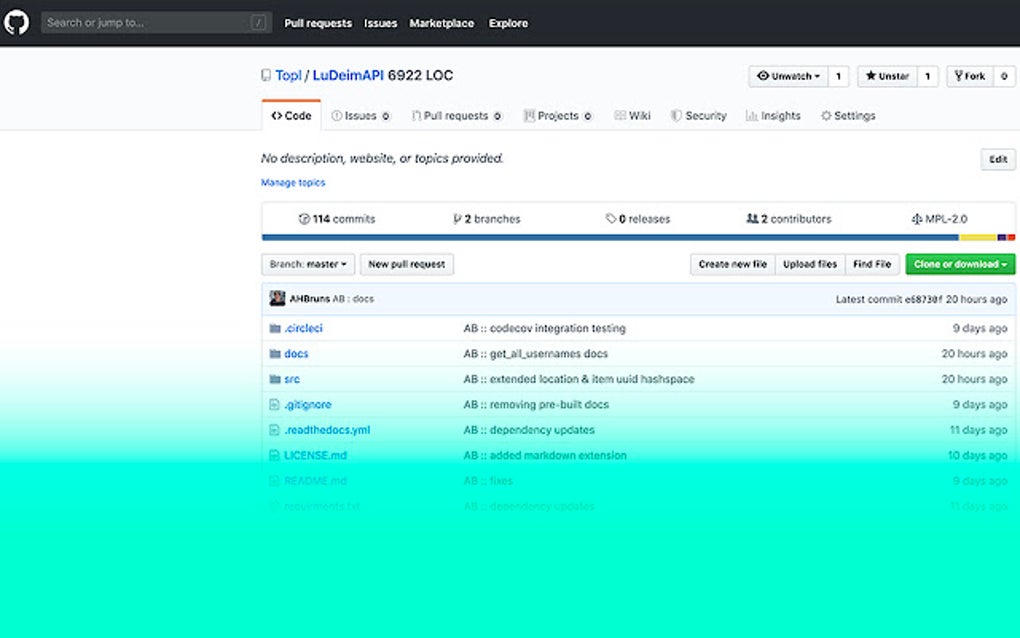Image resolution: width=1020 pixels, height=638 pixels.
Task: View the MPL-2.0 license scale icon
Action: 918,218
